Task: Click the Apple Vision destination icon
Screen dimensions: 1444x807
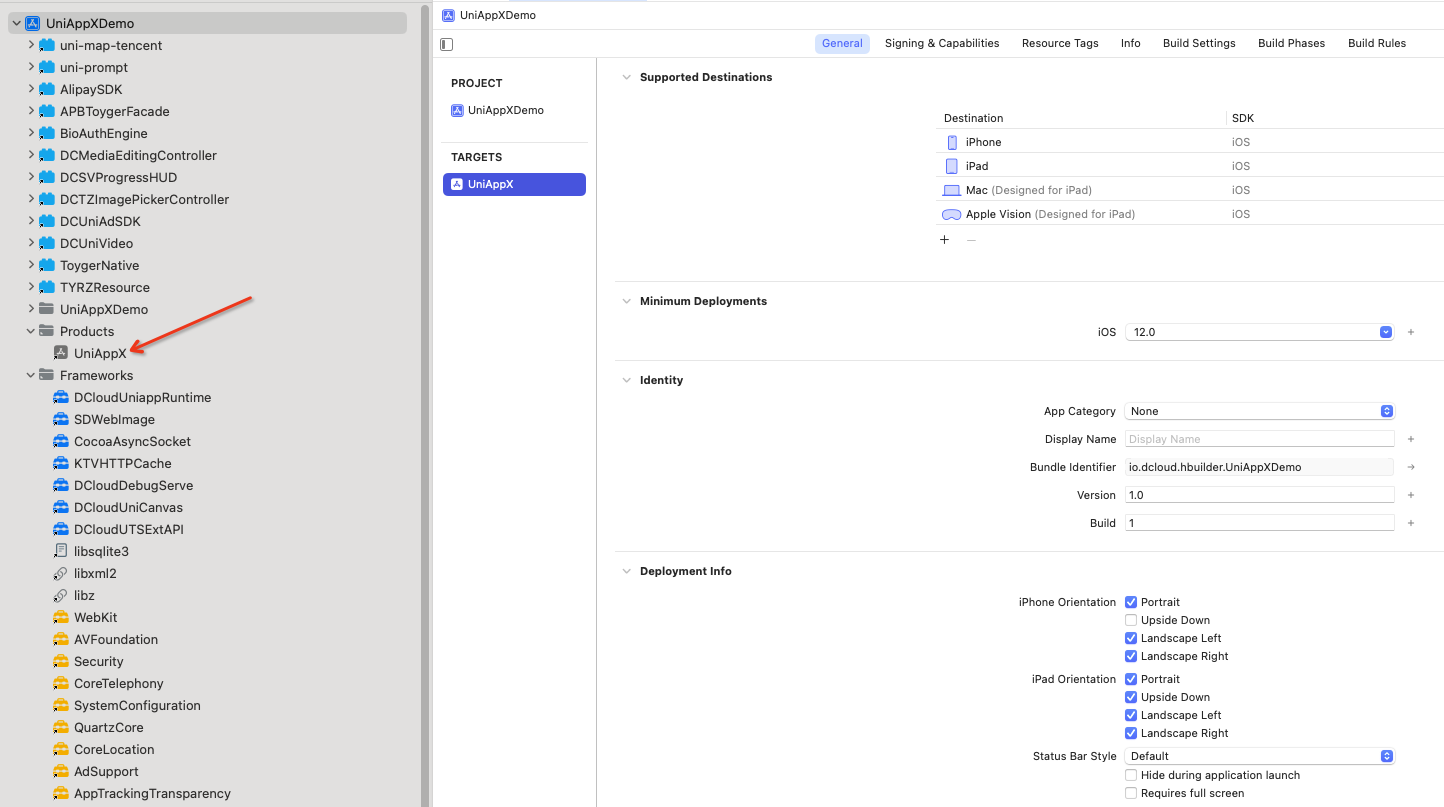Action: [x=952, y=214]
